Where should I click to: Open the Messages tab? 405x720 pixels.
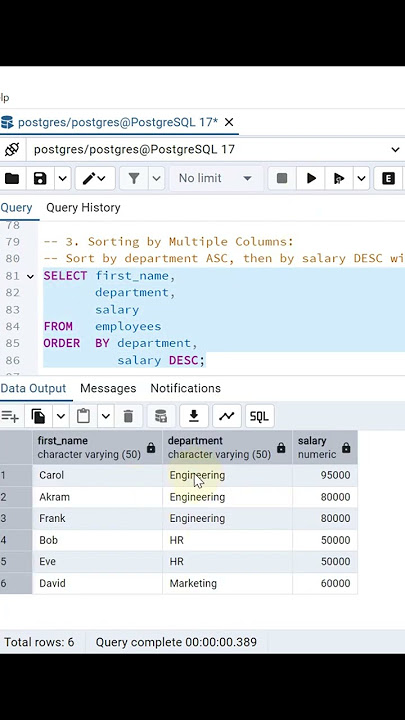coord(108,388)
